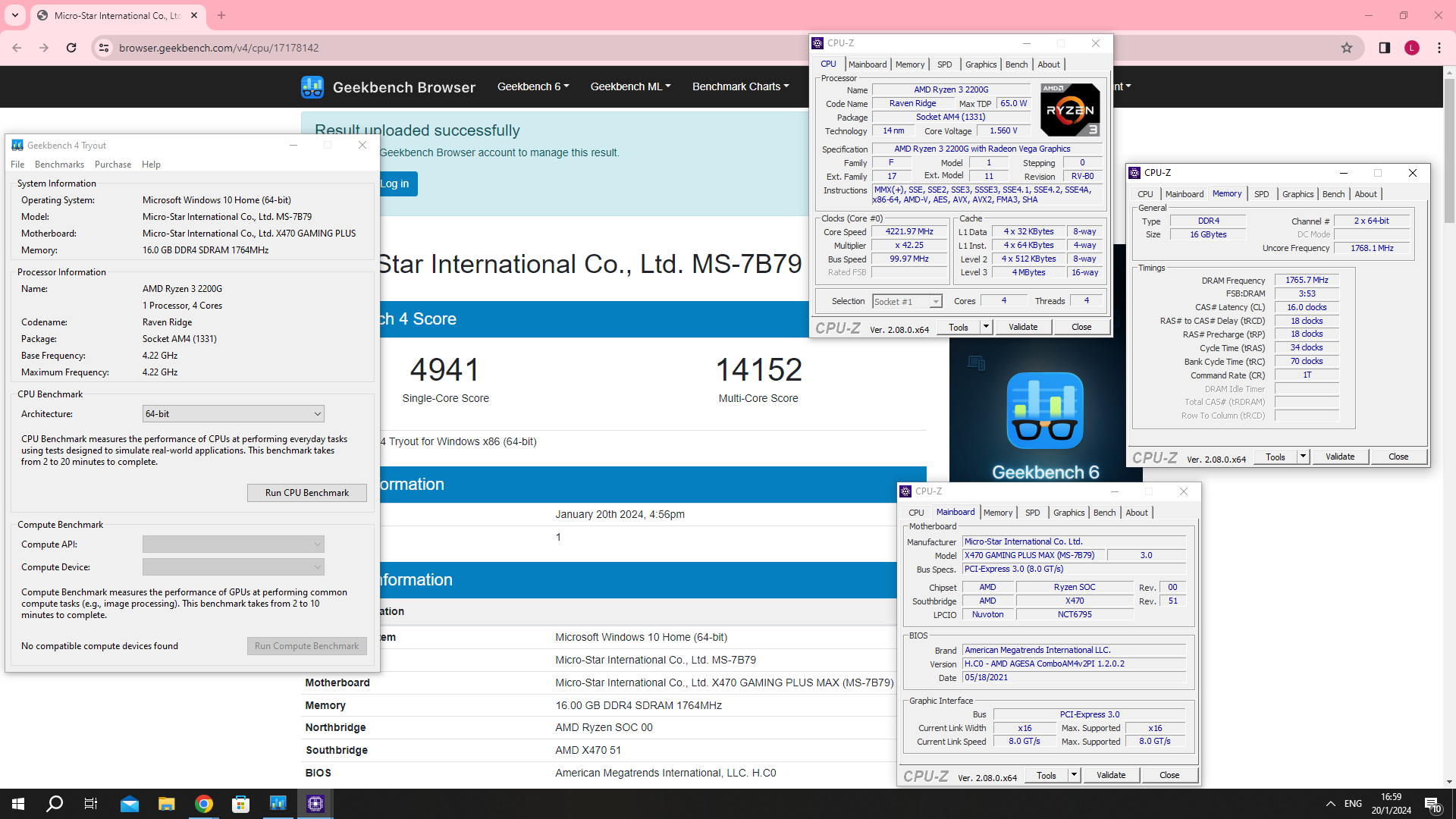
Task: Click the taskbar clock showing 16:59
Action: pyautogui.click(x=1391, y=804)
